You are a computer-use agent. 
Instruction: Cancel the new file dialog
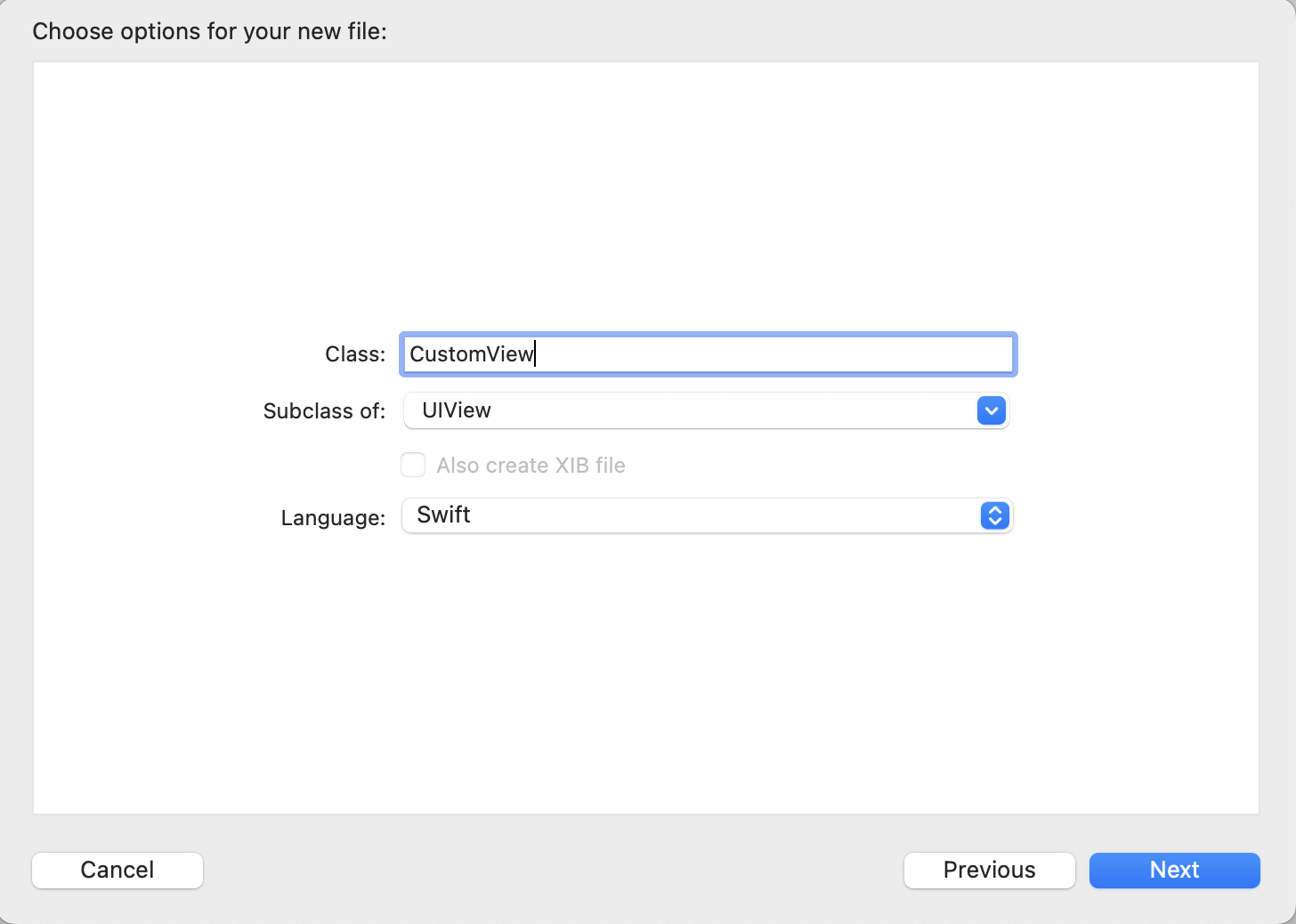(x=117, y=870)
